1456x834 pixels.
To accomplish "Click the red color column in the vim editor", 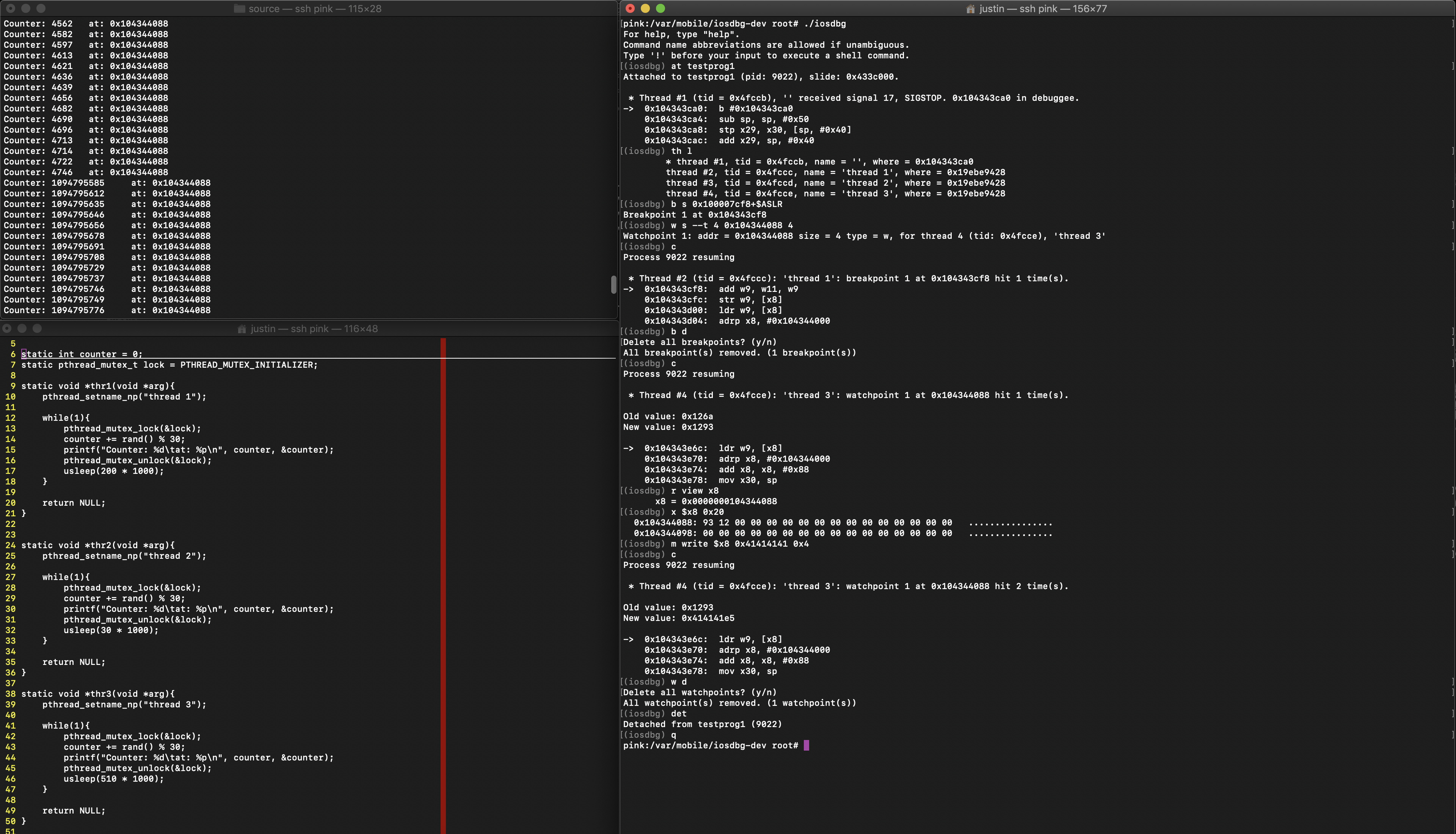I will click(x=443, y=573).
